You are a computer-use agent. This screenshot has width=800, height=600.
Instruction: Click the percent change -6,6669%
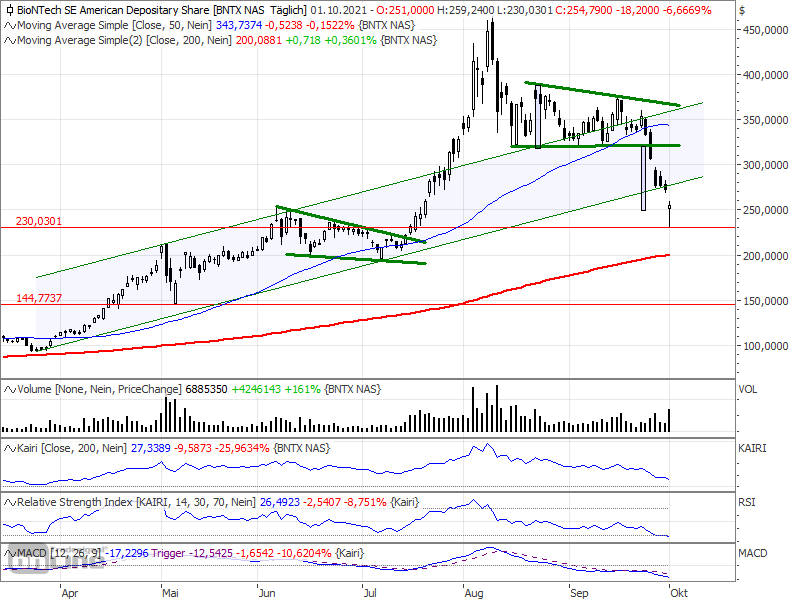pos(687,10)
